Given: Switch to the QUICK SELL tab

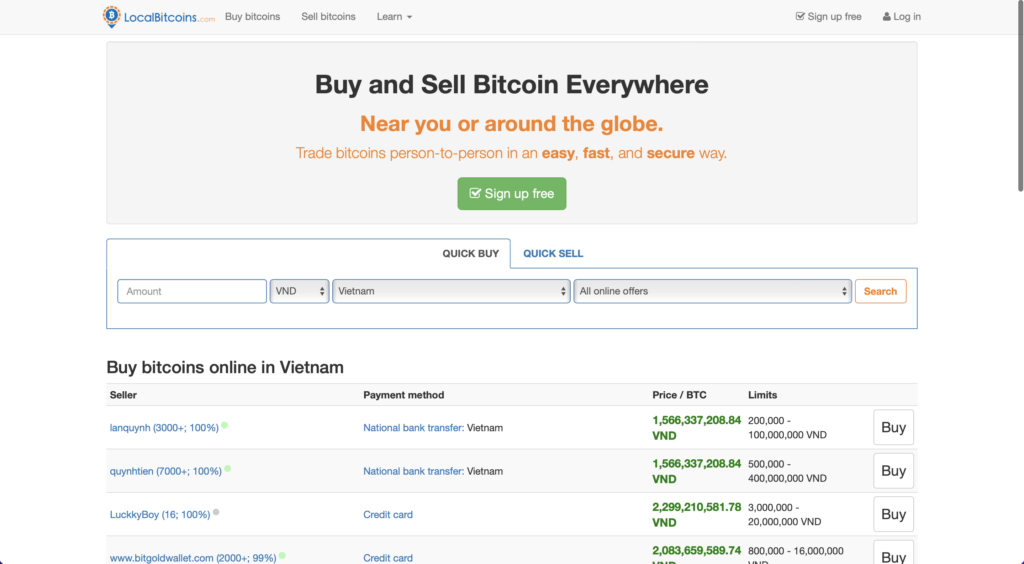Looking at the screenshot, I should pyautogui.click(x=553, y=253).
